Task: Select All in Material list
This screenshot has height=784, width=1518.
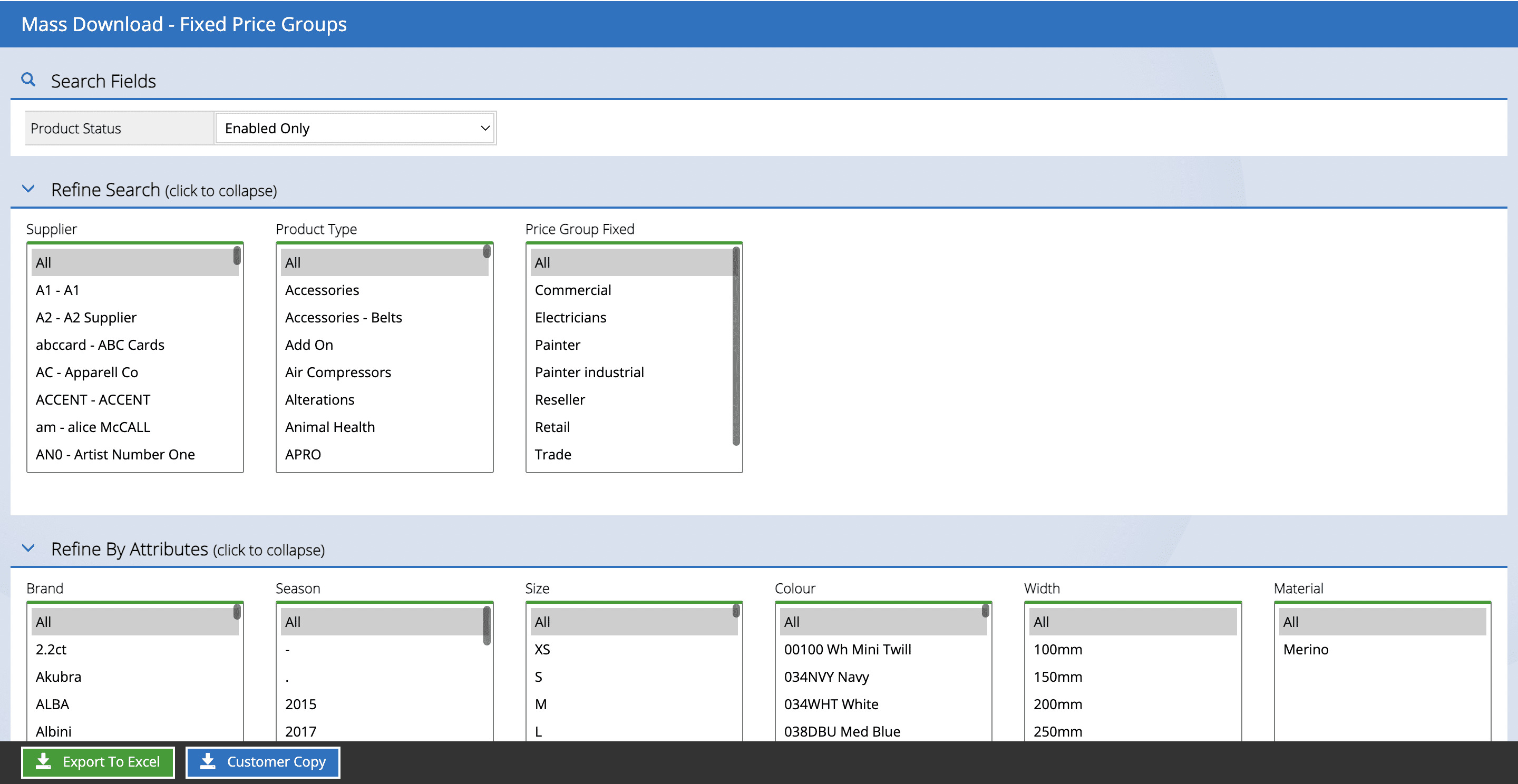Action: coord(1383,621)
